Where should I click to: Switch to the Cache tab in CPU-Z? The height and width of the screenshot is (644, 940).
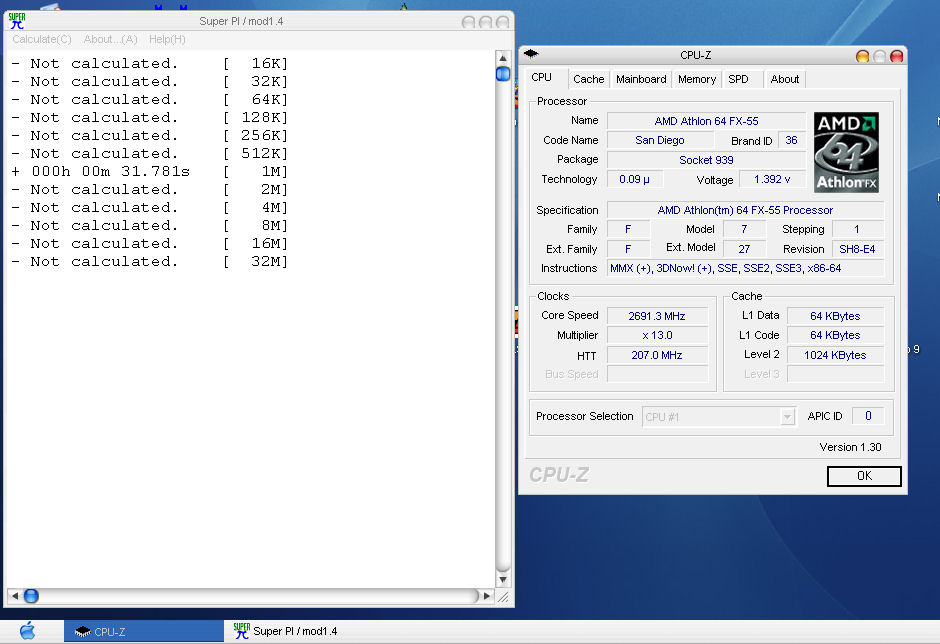[589, 79]
